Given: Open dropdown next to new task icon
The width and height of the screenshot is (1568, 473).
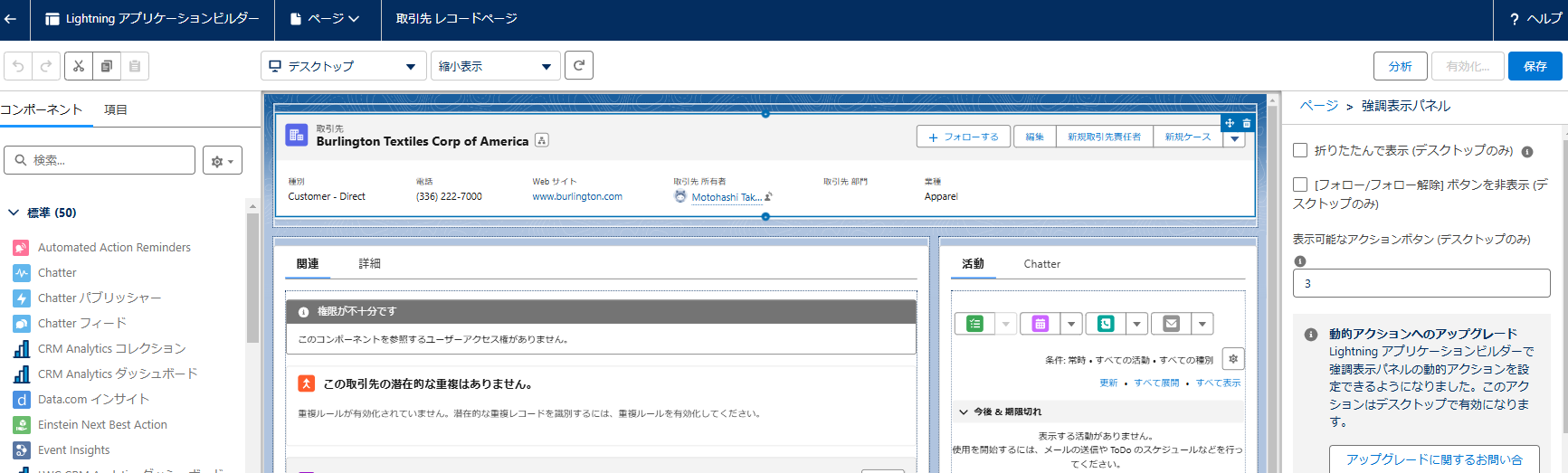Looking at the screenshot, I should (1005, 324).
